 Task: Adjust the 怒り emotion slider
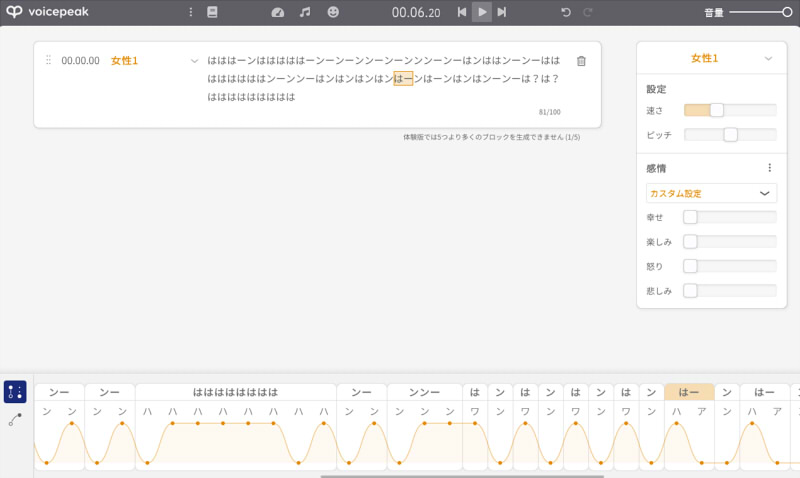click(x=730, y=266)
